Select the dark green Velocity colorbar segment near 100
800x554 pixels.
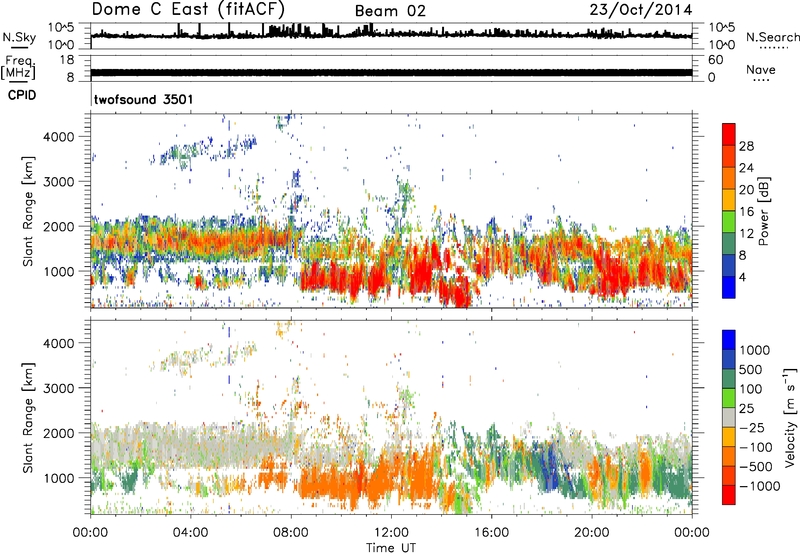[729, 379]
